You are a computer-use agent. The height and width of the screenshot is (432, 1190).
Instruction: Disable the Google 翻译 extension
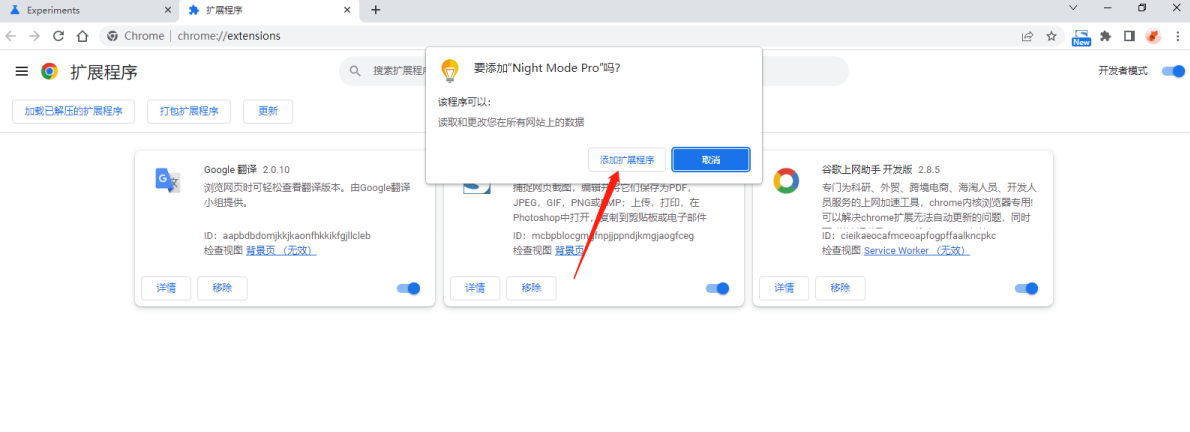[x=408, y=289]
